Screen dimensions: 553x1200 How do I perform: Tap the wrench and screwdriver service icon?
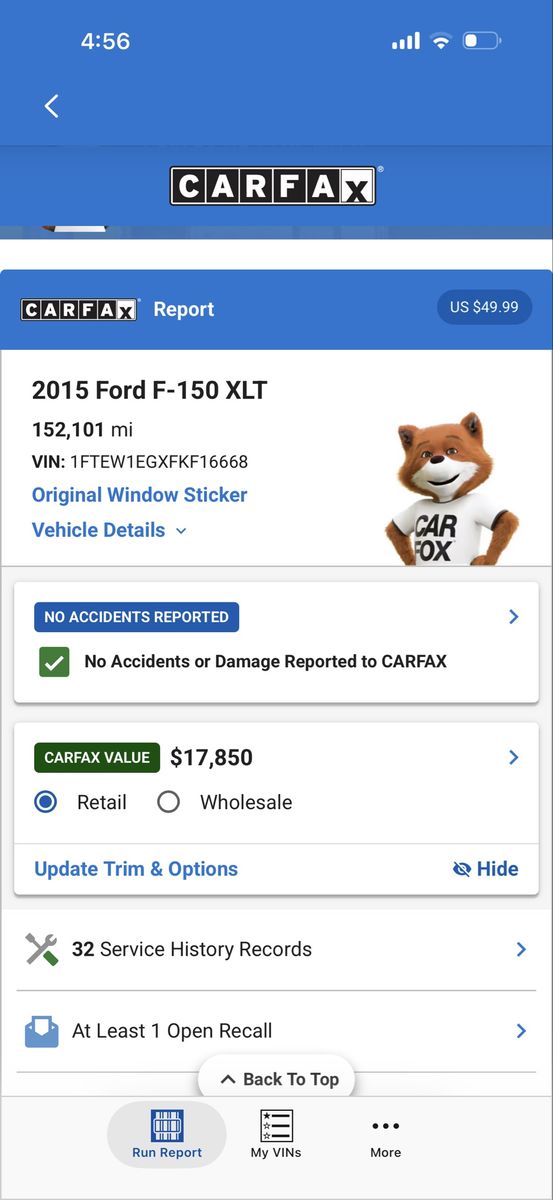point(42,949)
